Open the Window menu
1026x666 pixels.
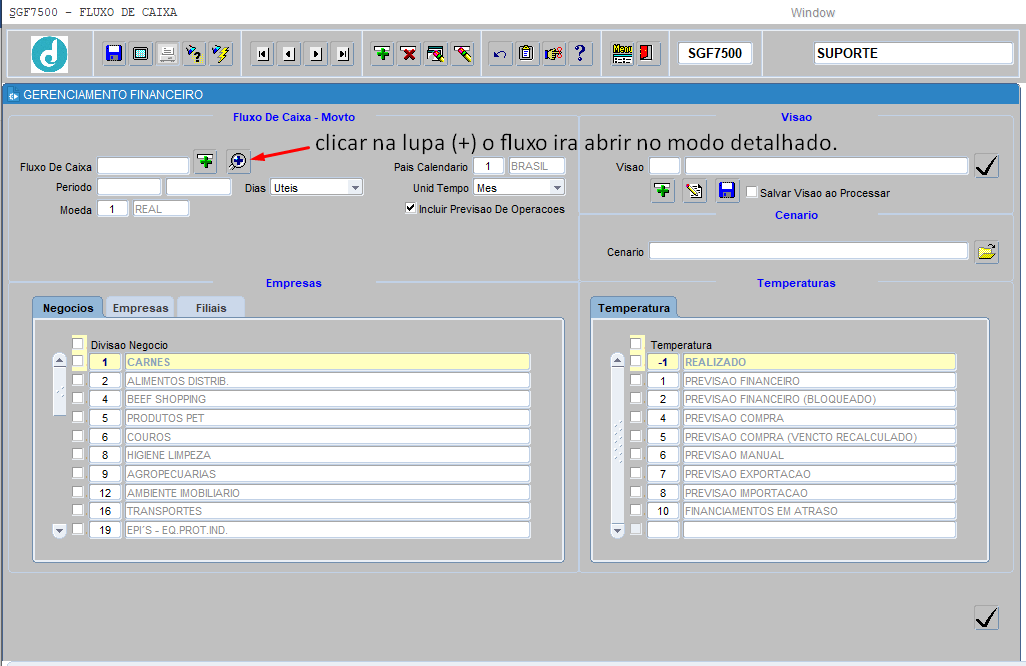pos(813,12)
